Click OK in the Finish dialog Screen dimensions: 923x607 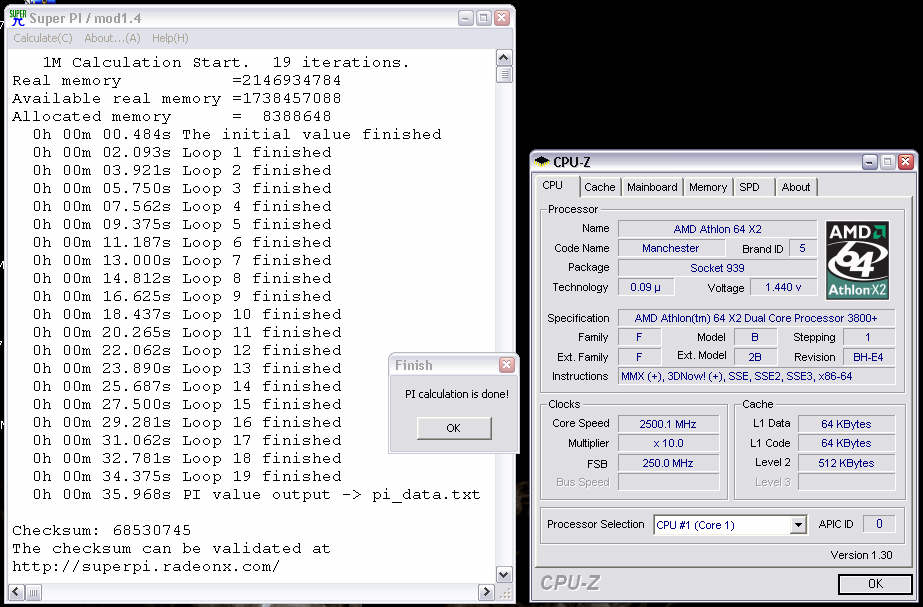(453, 428)
